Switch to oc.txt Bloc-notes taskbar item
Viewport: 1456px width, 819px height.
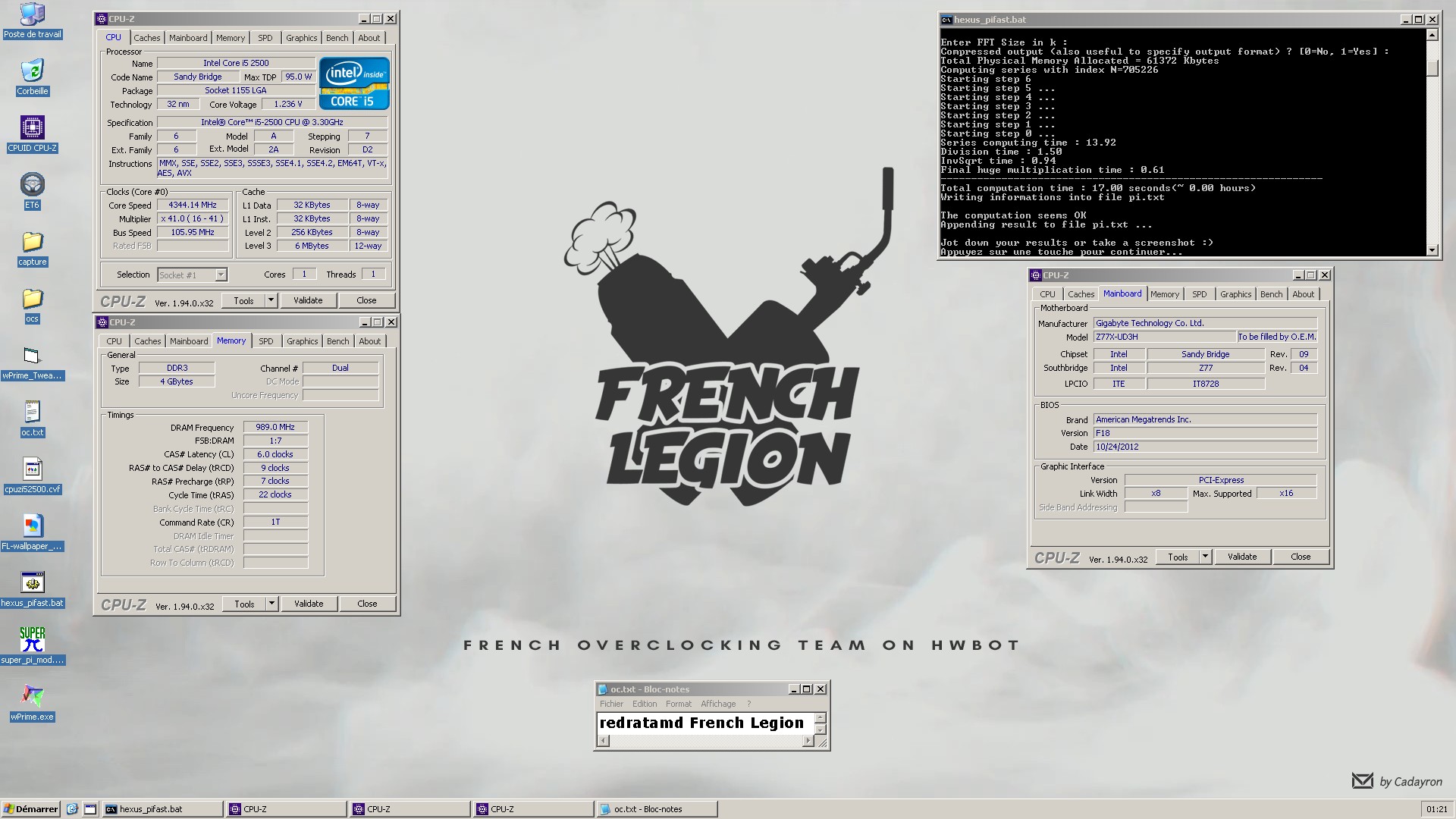tap(657, 809)
